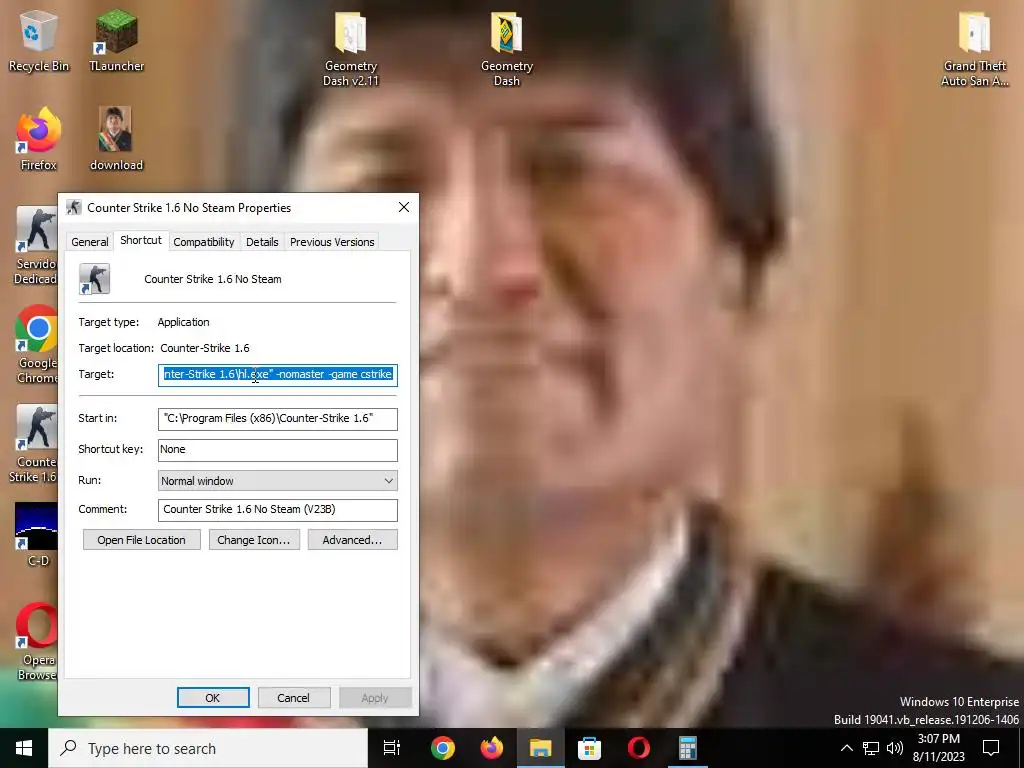Select the Servidor Dedicado desktop shortcut

coord(36,246)
